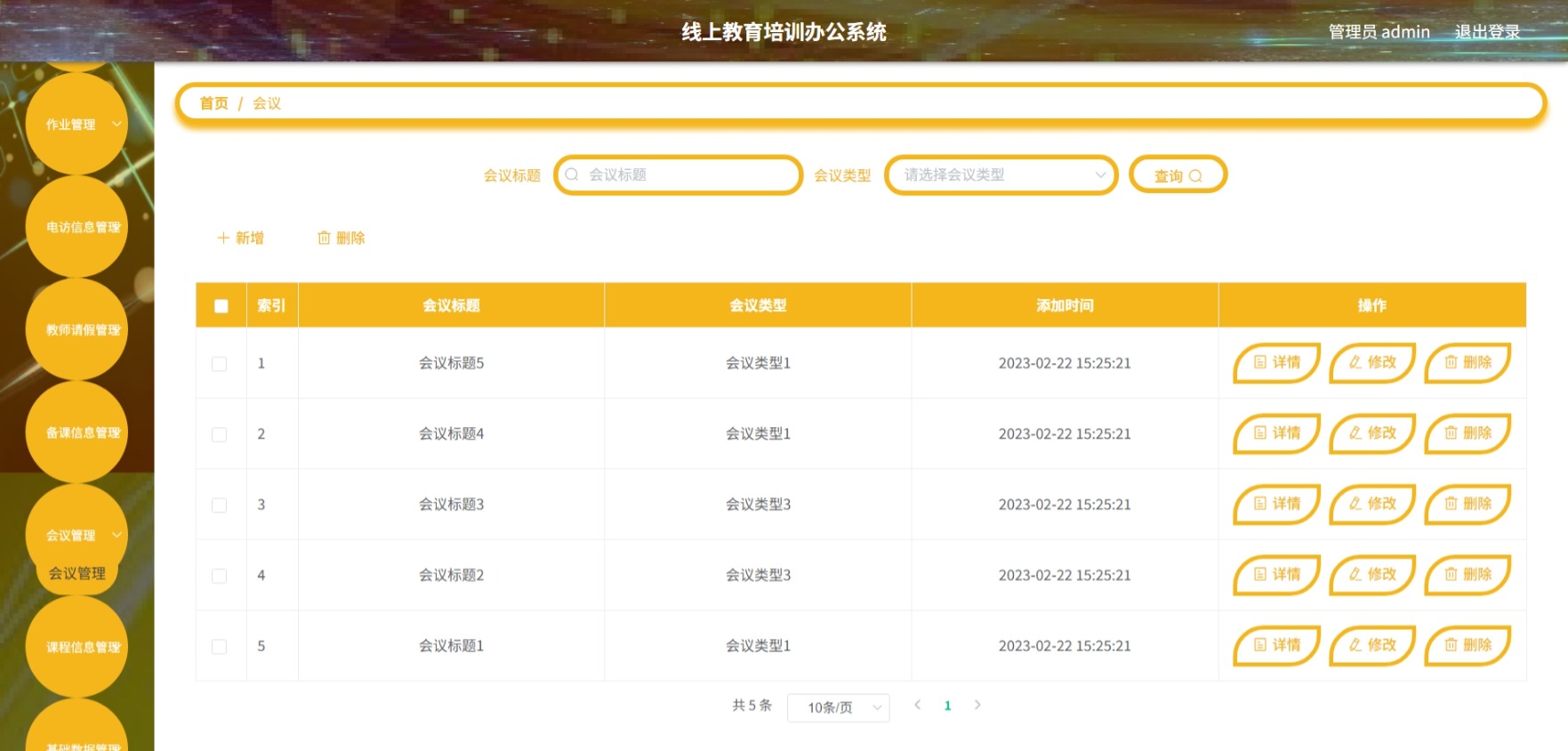Delete the 会议标题5 row
This screenshot has width=1568, height=751.
(x=1467, y=363)
